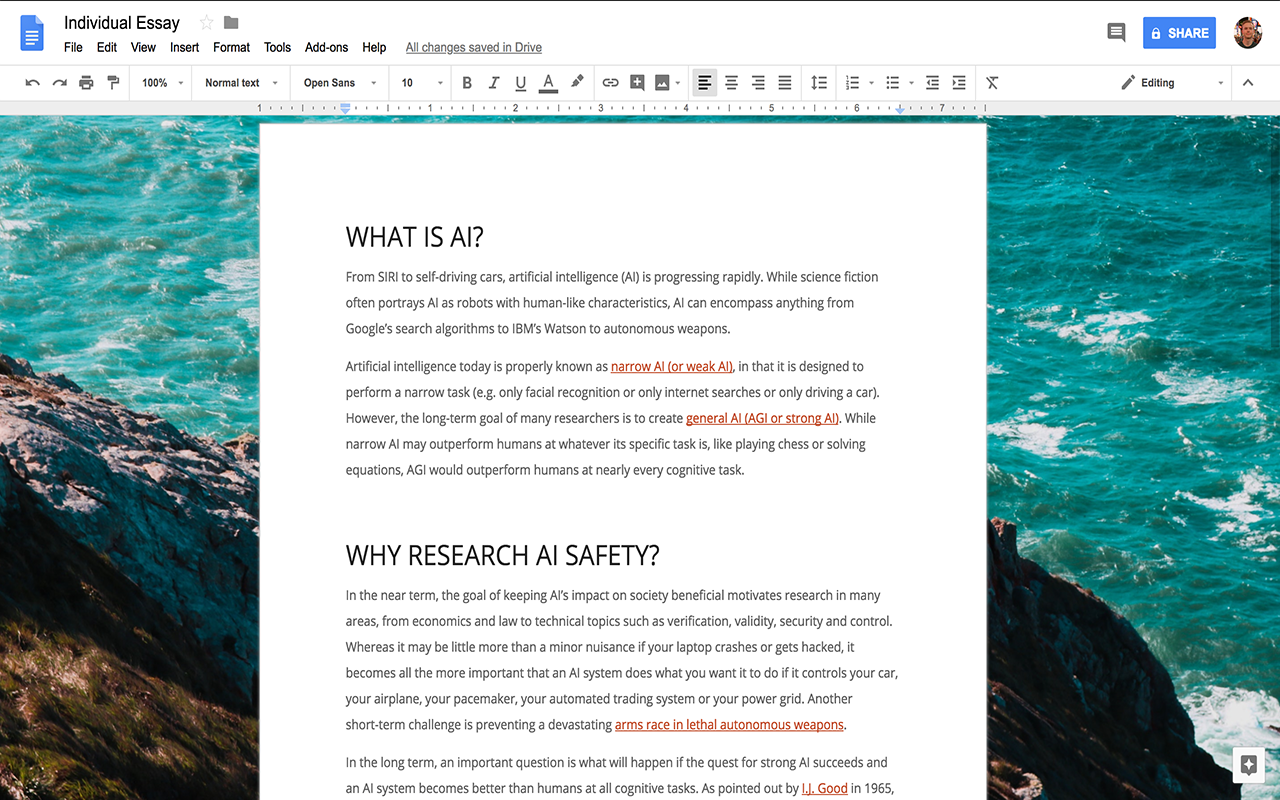This screenshot has width=1280, height=800.
Task: Click the SHARE button
Action: click(x=1179, y=32)
